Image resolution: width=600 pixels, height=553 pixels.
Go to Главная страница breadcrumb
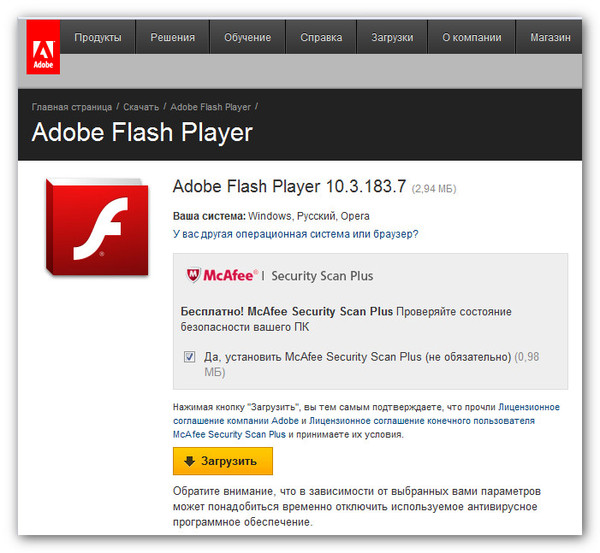tap(72, 107)
